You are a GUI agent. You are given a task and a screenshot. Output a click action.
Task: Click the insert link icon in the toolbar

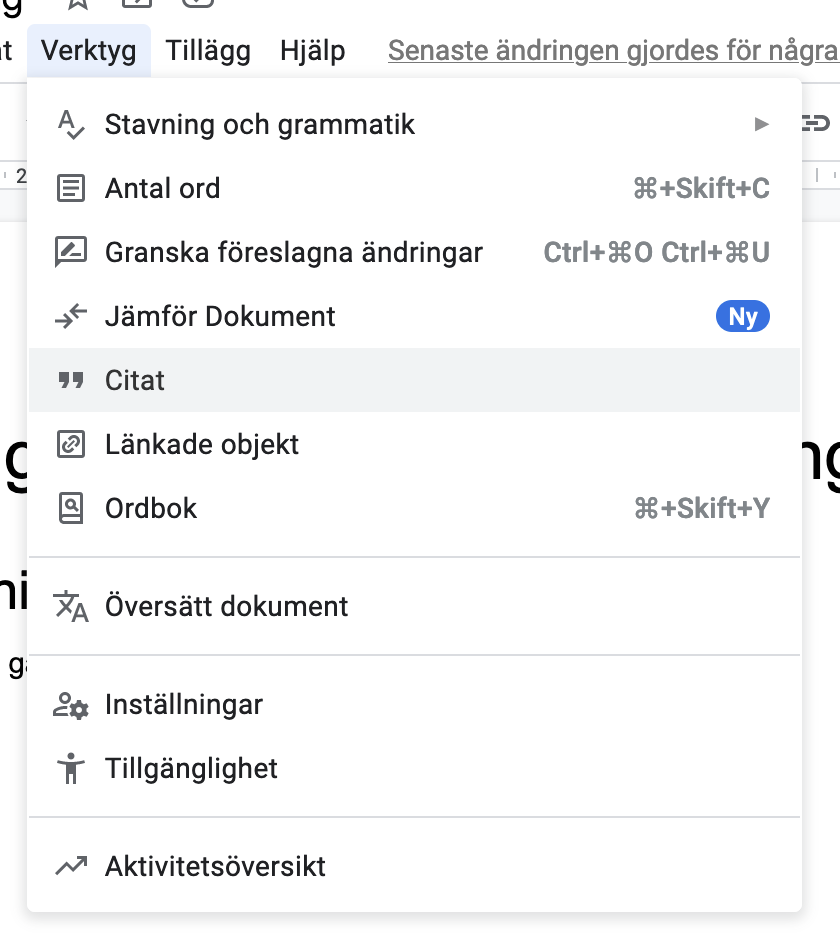click(x=816, y=123)
